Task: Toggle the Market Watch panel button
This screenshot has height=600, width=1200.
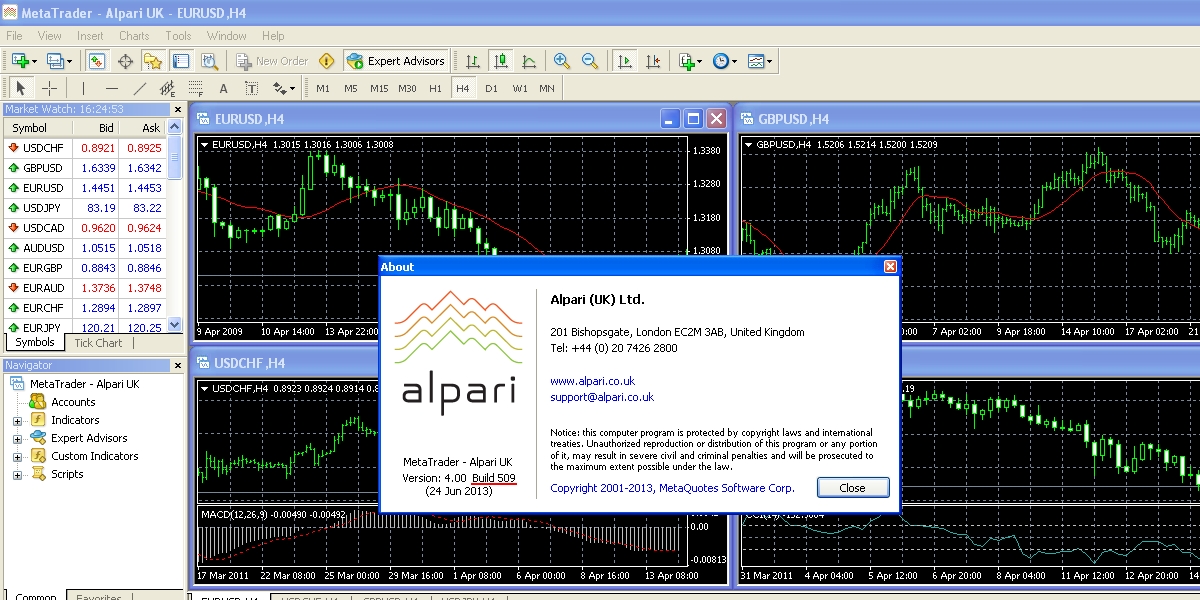Action: pos(97,61)
